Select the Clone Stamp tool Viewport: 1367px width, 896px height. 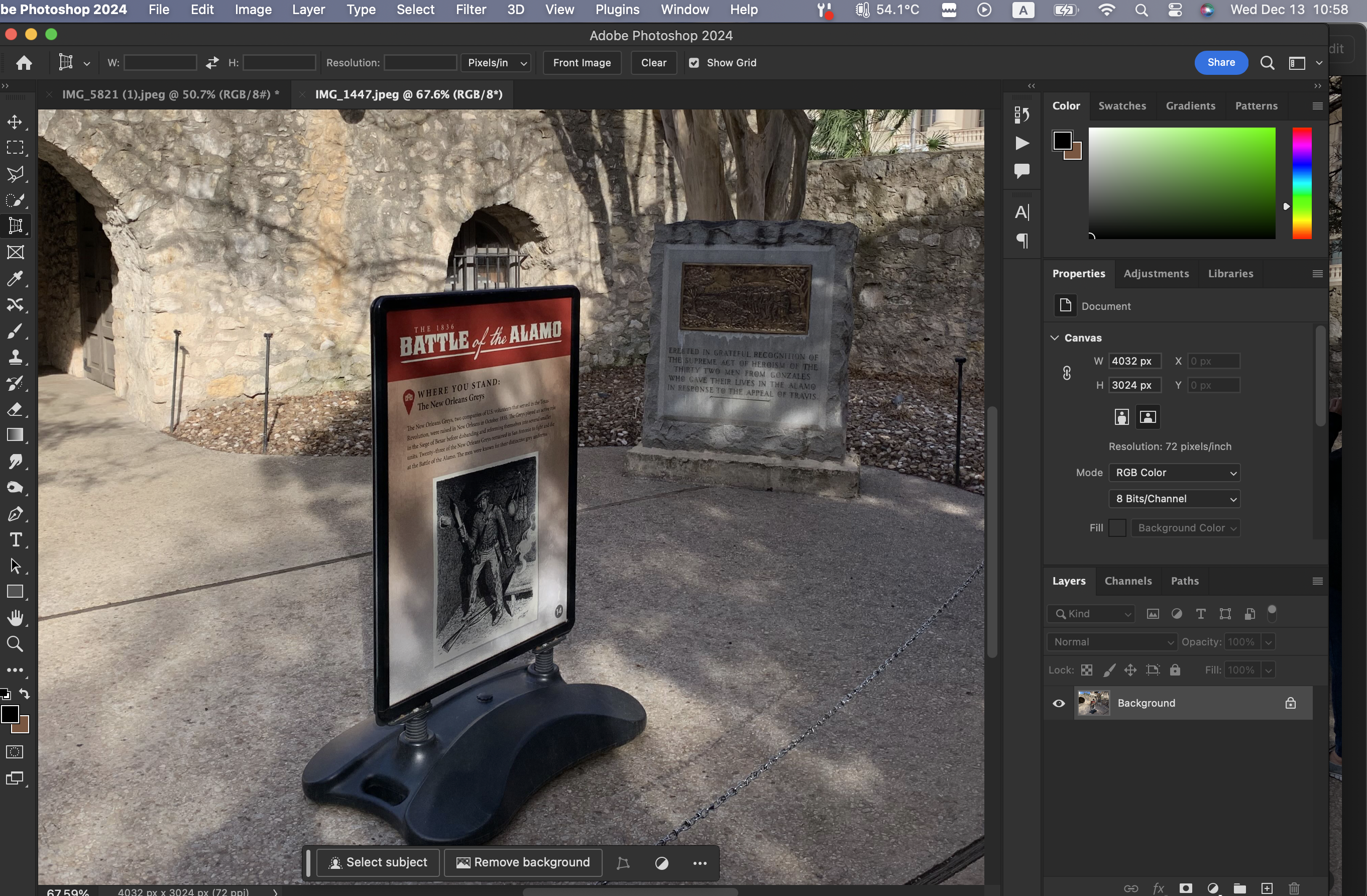[x=15, y=357]
